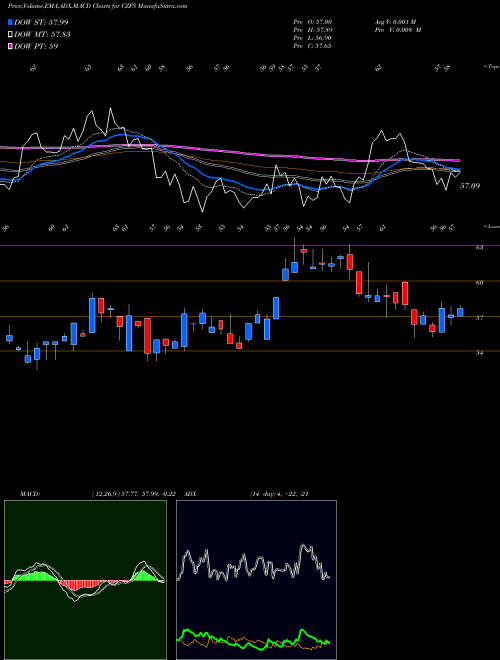Select the 'DOW ST: 57.99' legend text
Image resolution: width=500 pixels, height=660 pixels.
click(41, 22)
